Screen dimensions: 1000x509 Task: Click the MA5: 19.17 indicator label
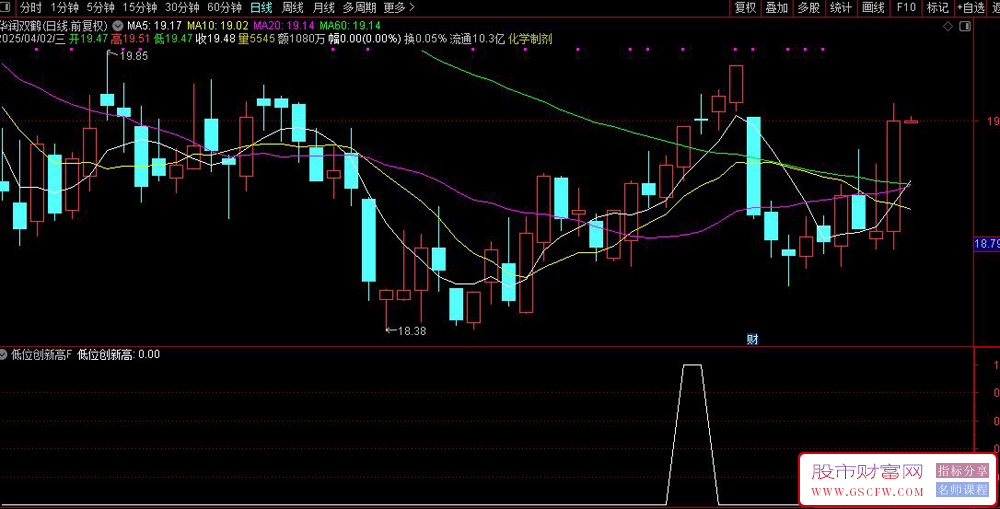coord(154,26)
